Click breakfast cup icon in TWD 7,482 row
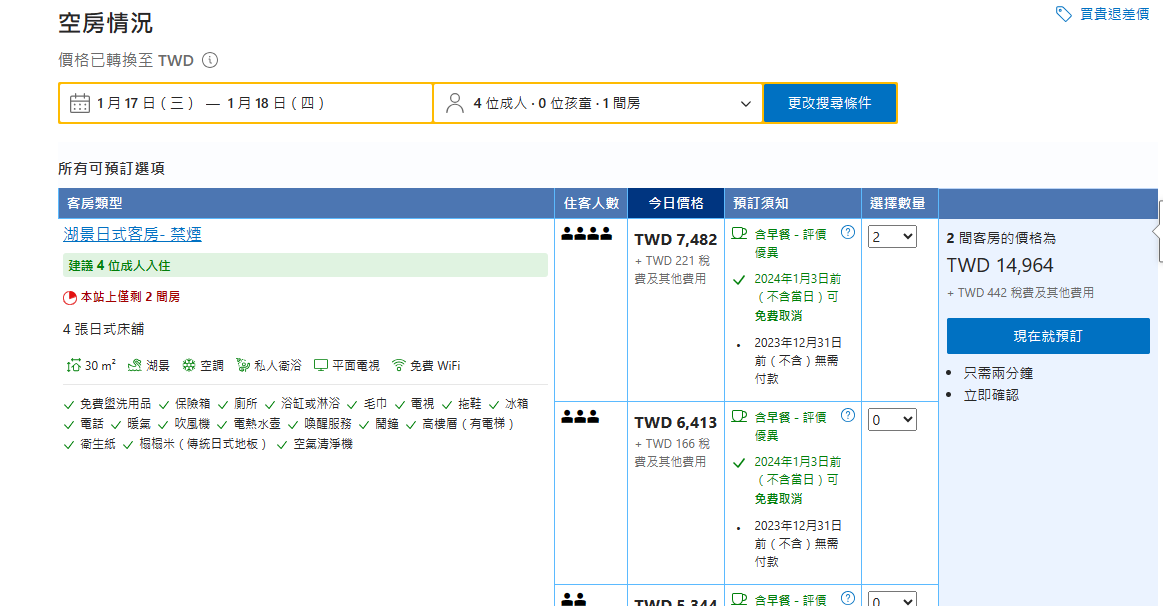The image size is (1163, 606). [739, 234]
